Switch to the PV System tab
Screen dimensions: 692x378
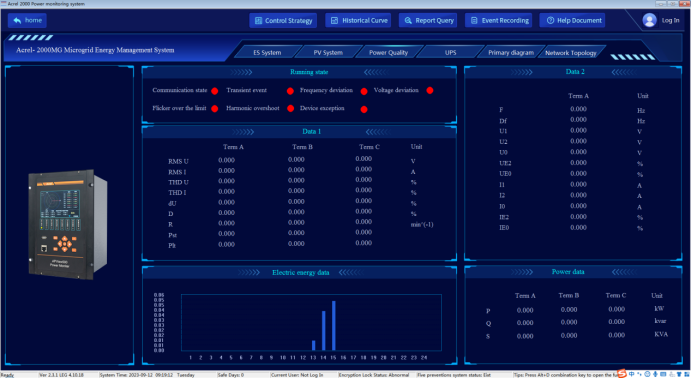pyautogui.click(x=328, y=52)
